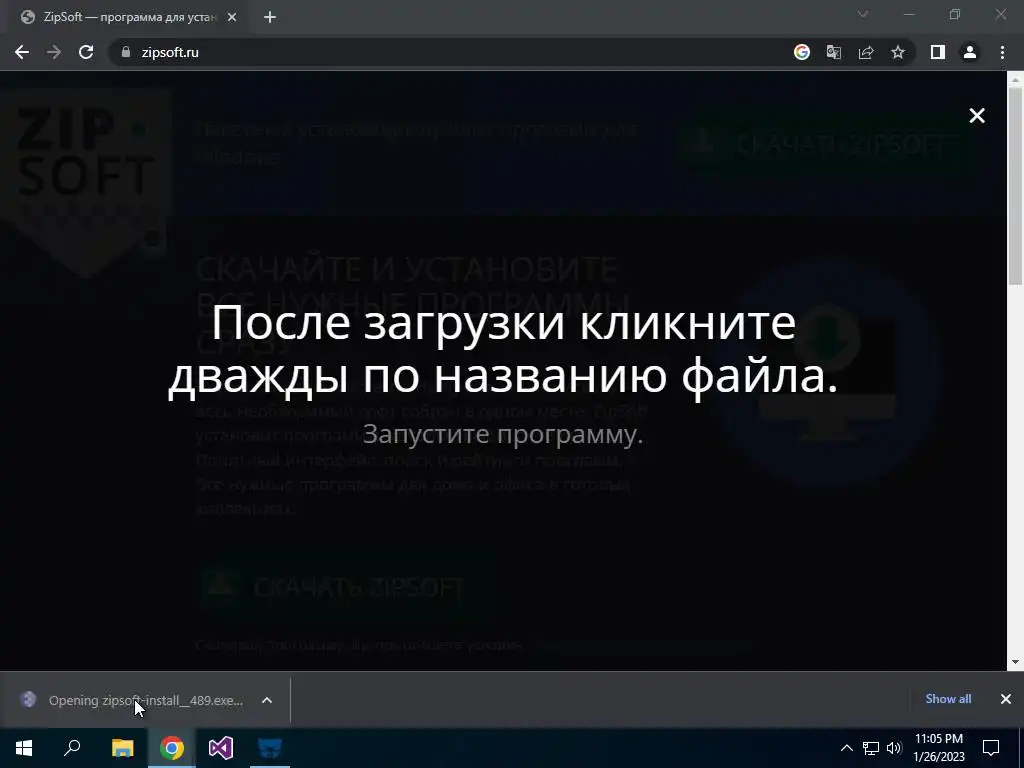Screen dimensions: 1024x768
Task: Open the Google icon in address bar
Action: tap(802, 52)
